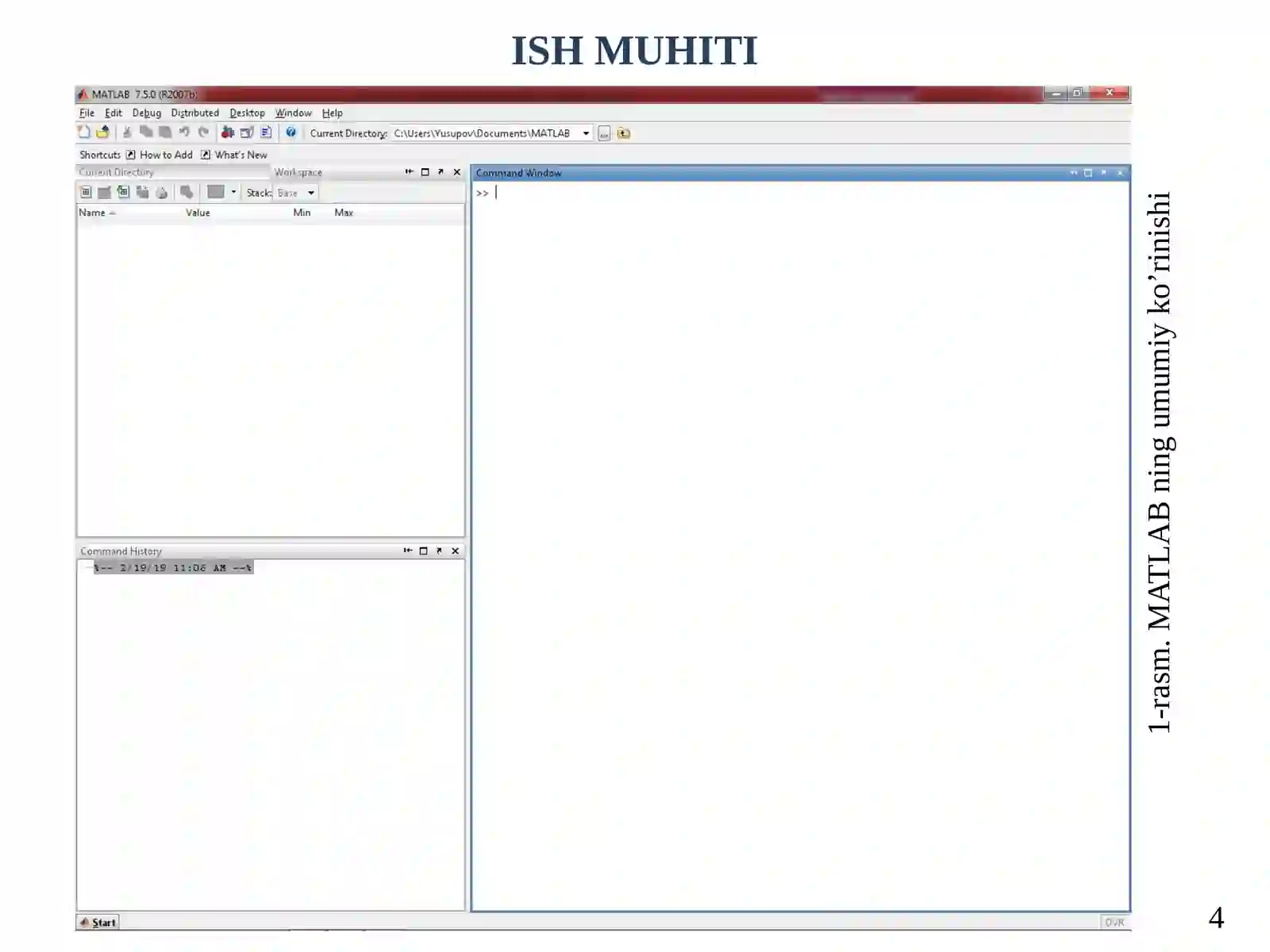Restore down the MATLAB window
The image size is (1270, 952).
[x=1077, y=94]
